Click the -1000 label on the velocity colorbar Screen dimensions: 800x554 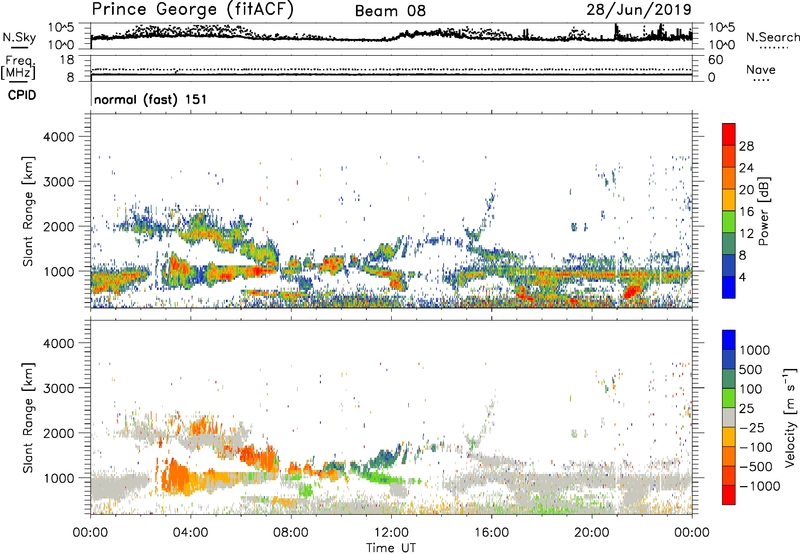click(759, 486)
